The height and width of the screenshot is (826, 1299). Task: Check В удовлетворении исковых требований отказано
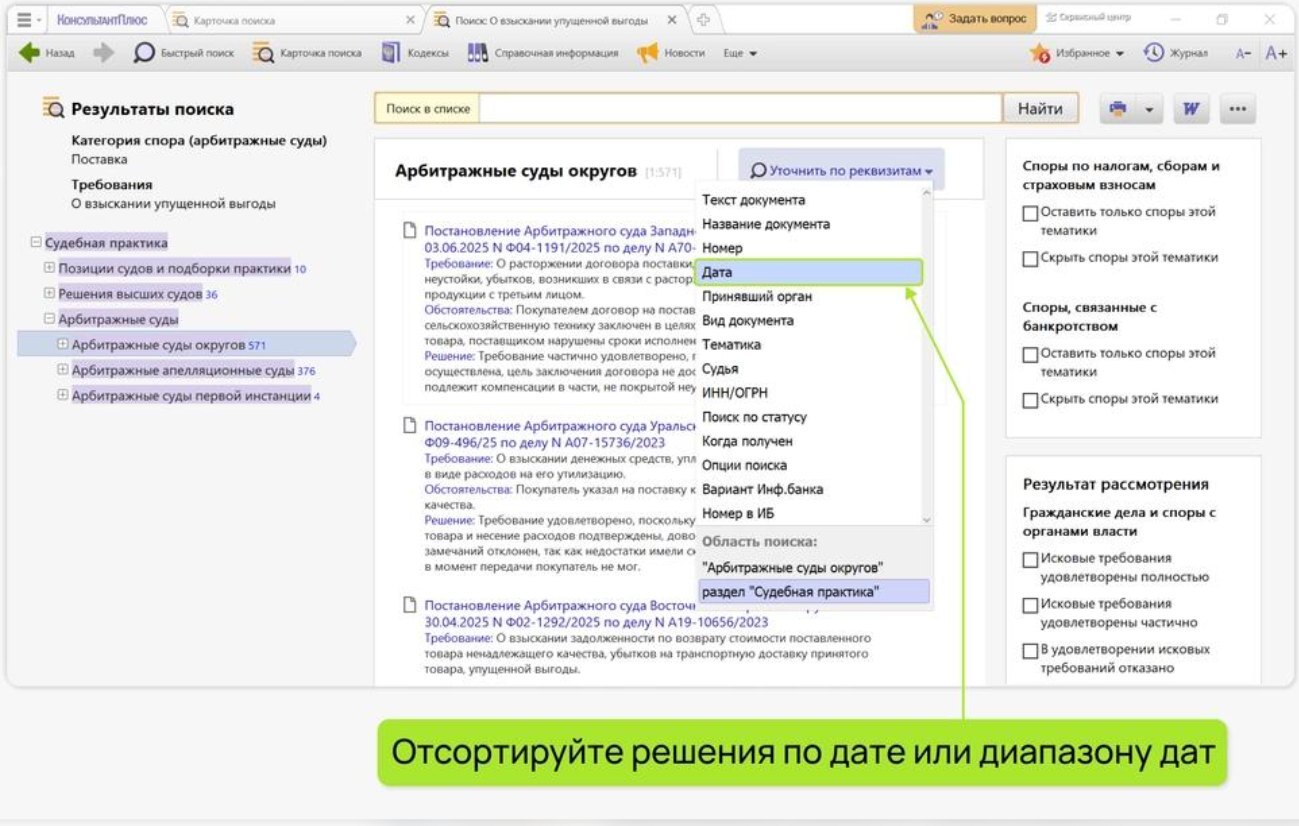(1030, 650)
